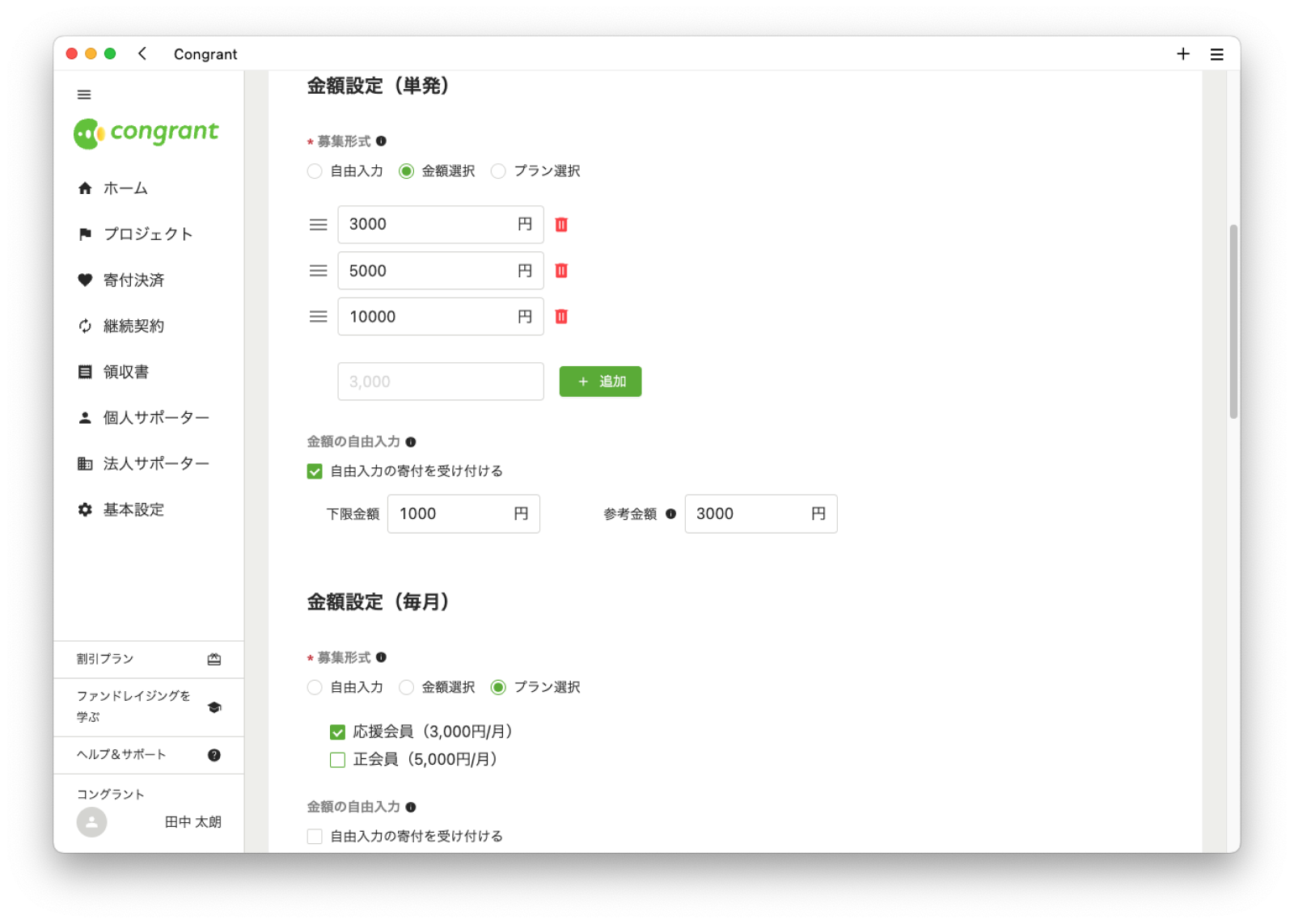The width and height of the screenshot is (1294, 924).
Task: Click the graduation cap icon for ファンドレイジングを学ぶ
Action: tap(214, 707)
